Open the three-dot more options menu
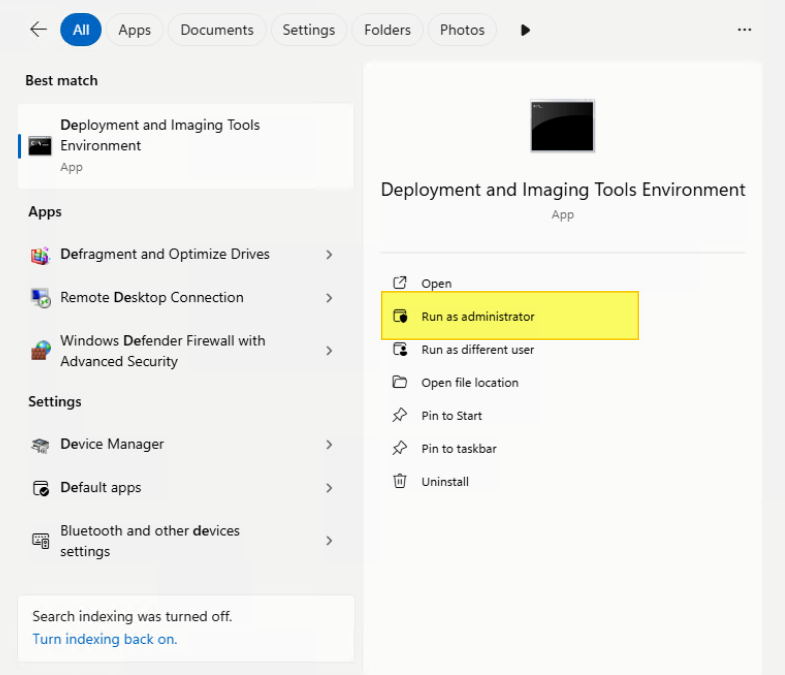Viewport: 785px width, 675px height. (x=744, y=30)
